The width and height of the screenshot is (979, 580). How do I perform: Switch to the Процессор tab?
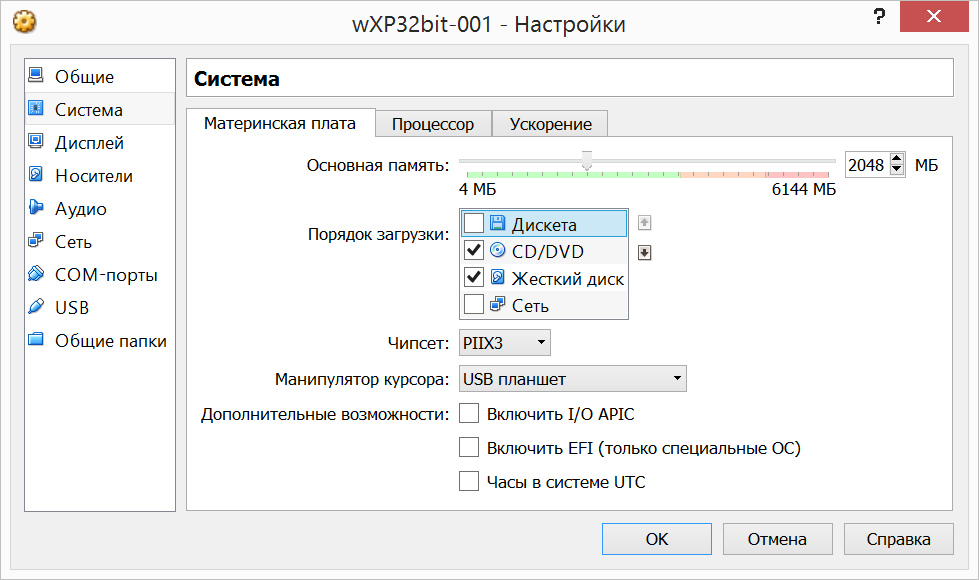click(x=433, y=124)
